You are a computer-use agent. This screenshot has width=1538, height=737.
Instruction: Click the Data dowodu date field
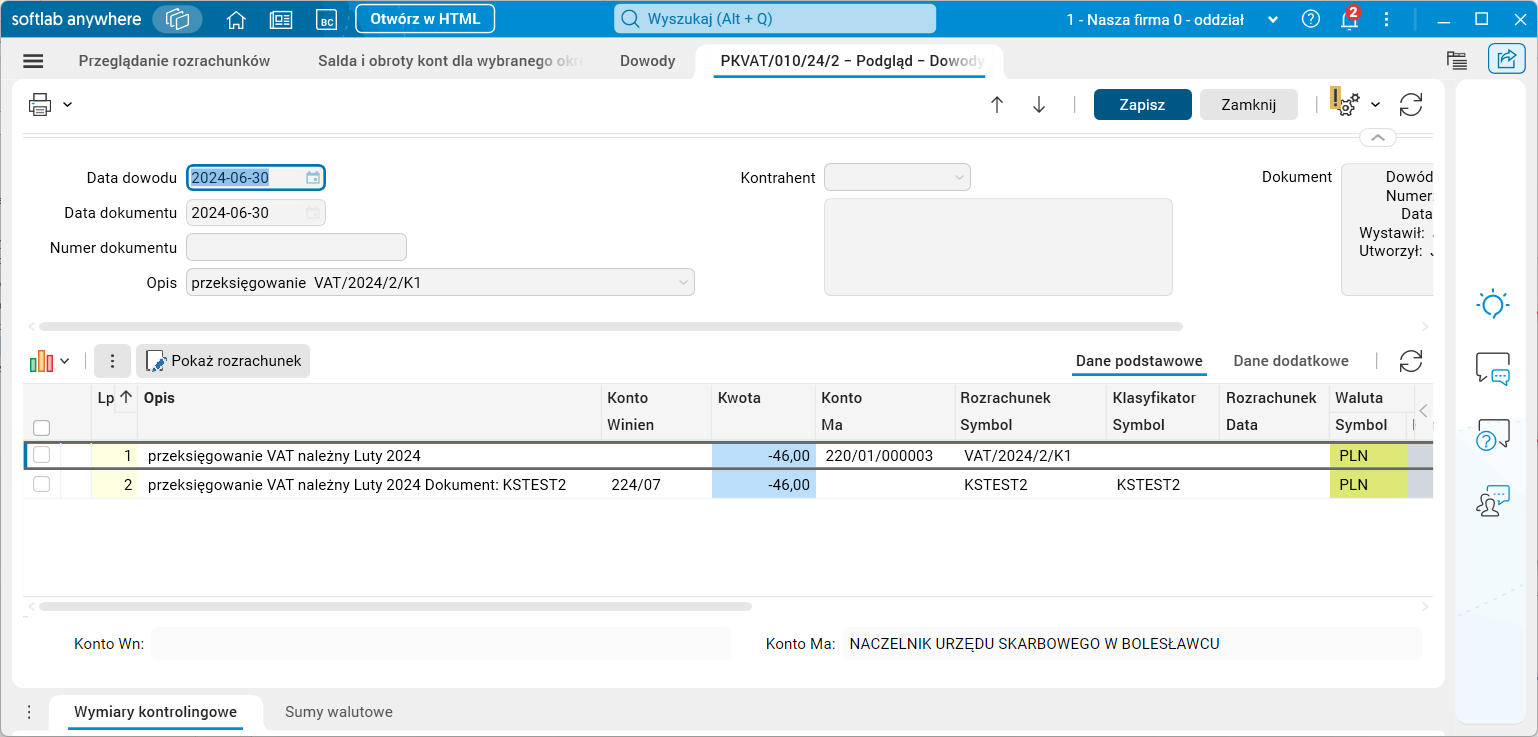click(256, 178)
